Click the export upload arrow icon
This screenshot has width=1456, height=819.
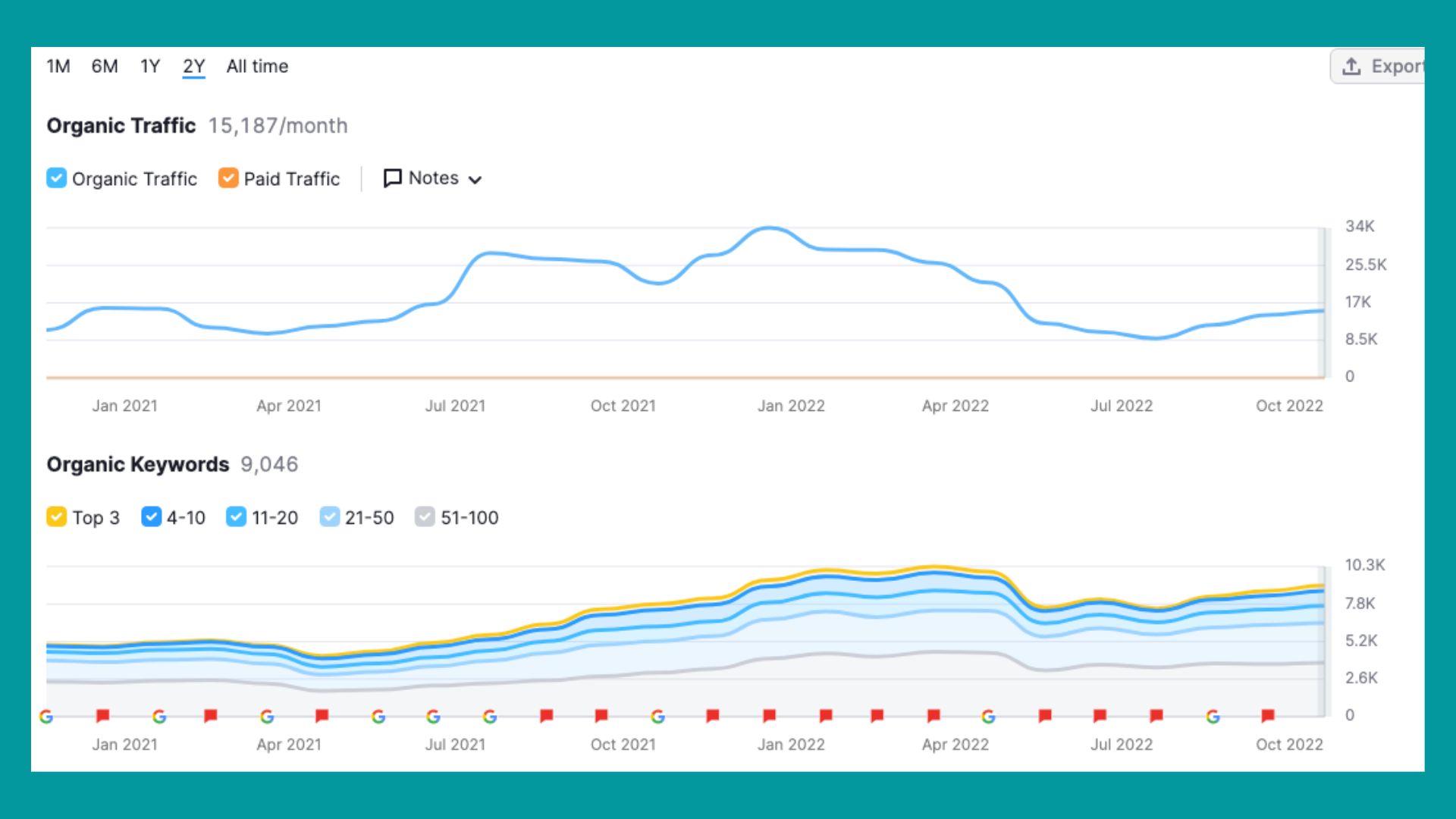pyautogui.click(x=1351, y=67)
